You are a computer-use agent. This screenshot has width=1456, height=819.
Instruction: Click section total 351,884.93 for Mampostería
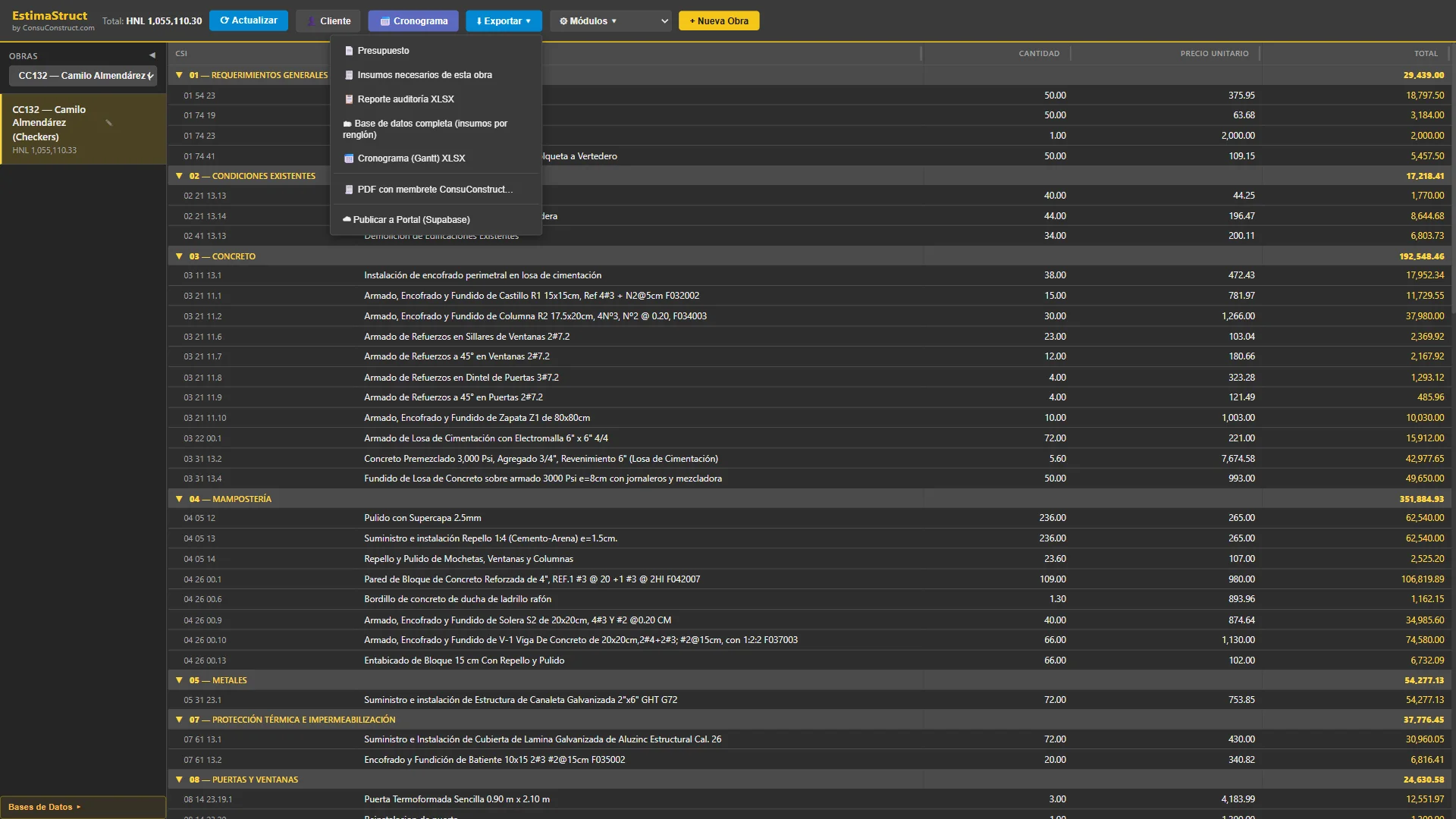click(1422, 499)
